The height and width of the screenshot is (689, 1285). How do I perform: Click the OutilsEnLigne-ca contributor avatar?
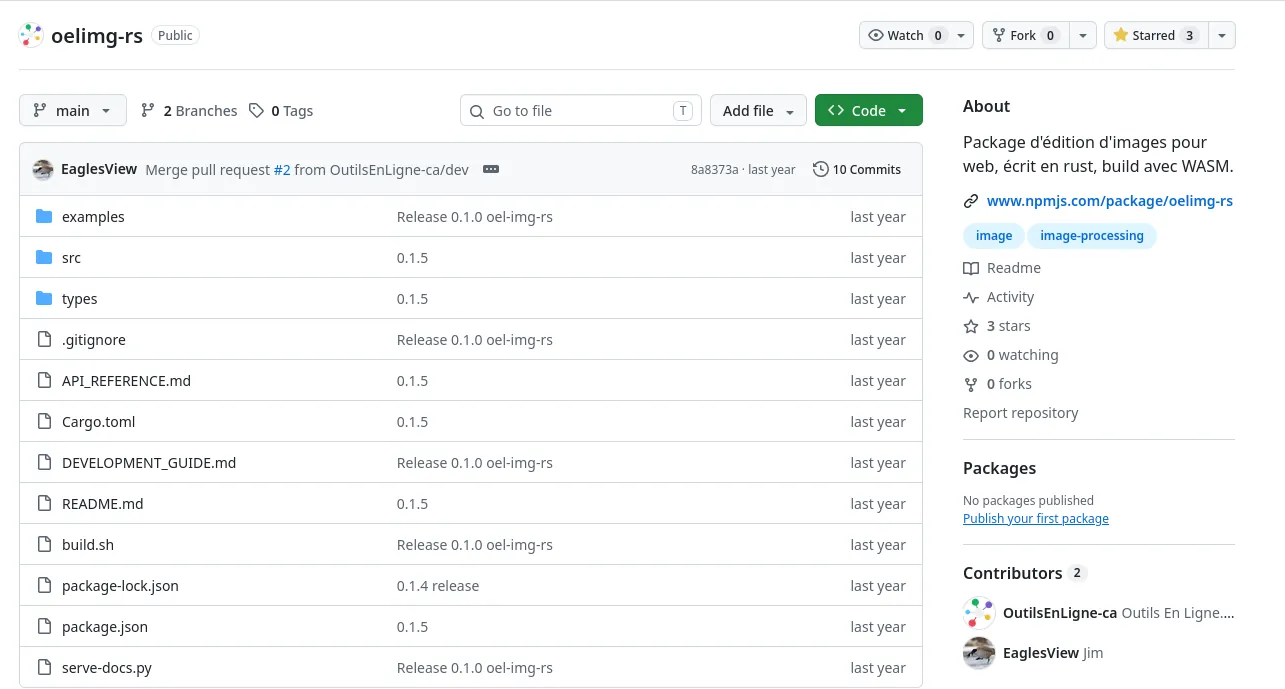[x=979, y=613]
